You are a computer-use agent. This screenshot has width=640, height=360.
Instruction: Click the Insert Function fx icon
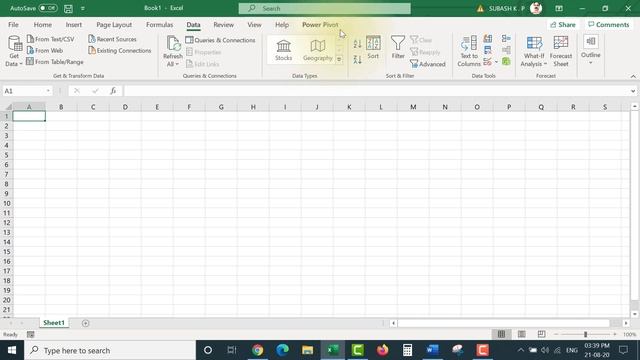(113, 91)
